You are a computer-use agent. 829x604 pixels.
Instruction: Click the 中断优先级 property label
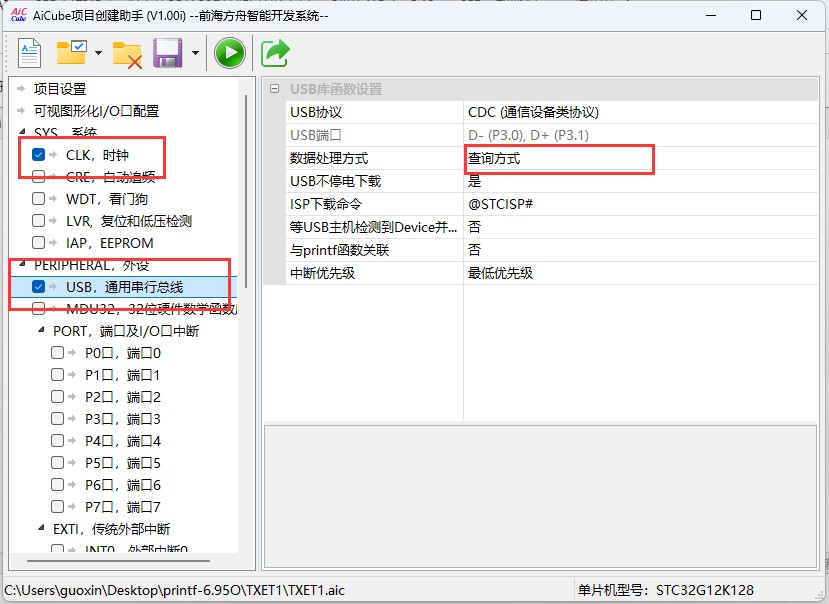(323, 273)
